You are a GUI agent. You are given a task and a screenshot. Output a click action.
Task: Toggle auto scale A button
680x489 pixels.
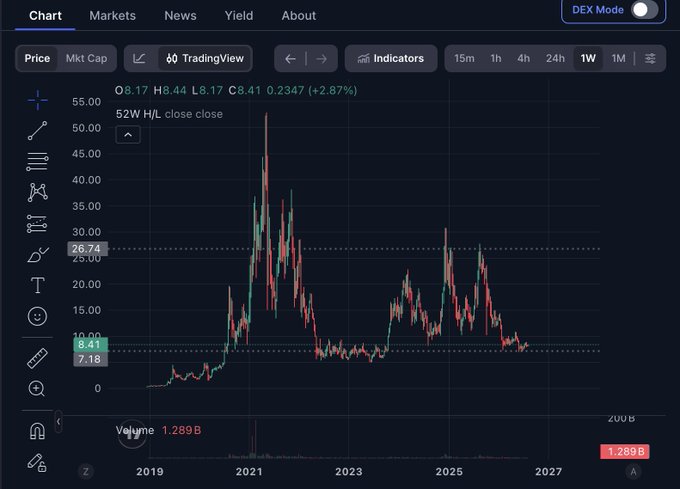[633, 471]
